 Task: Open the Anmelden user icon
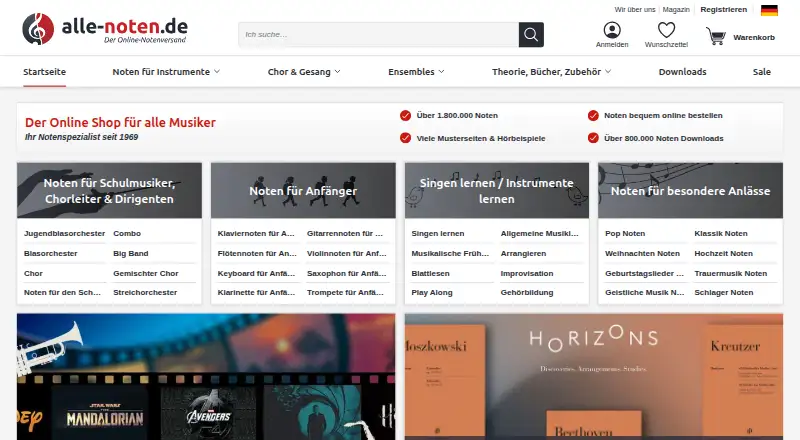612,30
